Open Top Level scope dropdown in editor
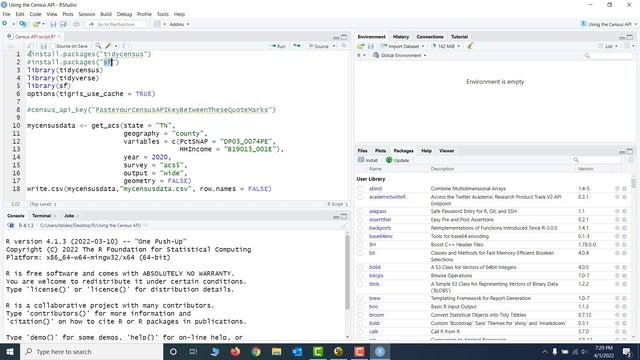Screen dimensions: 640x360 (x=43, y=204)
